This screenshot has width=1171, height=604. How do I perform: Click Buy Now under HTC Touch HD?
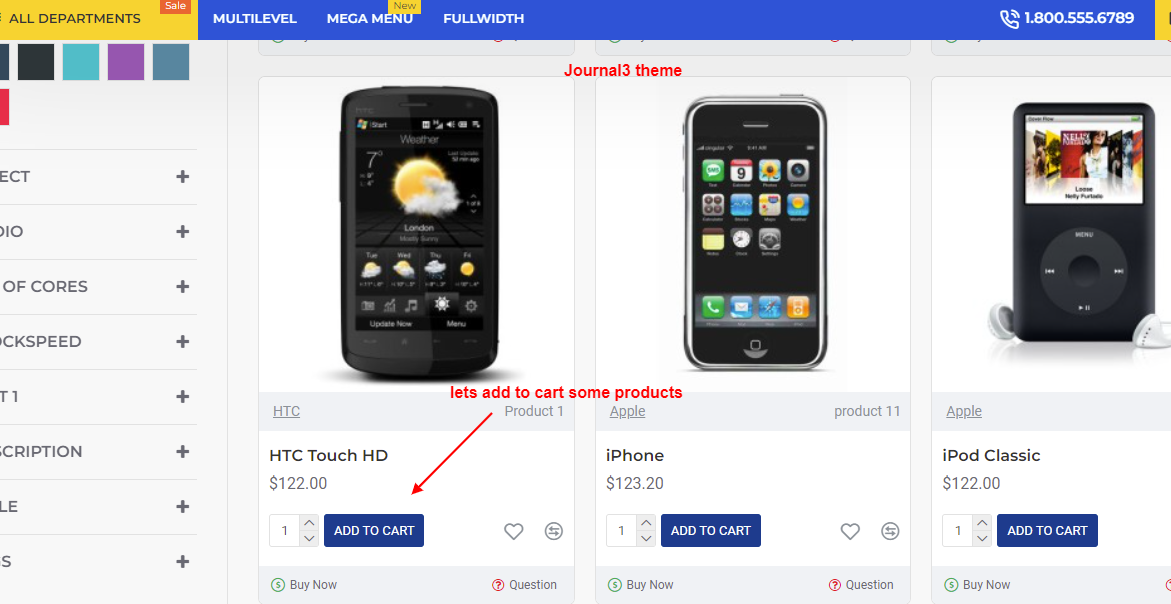(x=304, y=585)
